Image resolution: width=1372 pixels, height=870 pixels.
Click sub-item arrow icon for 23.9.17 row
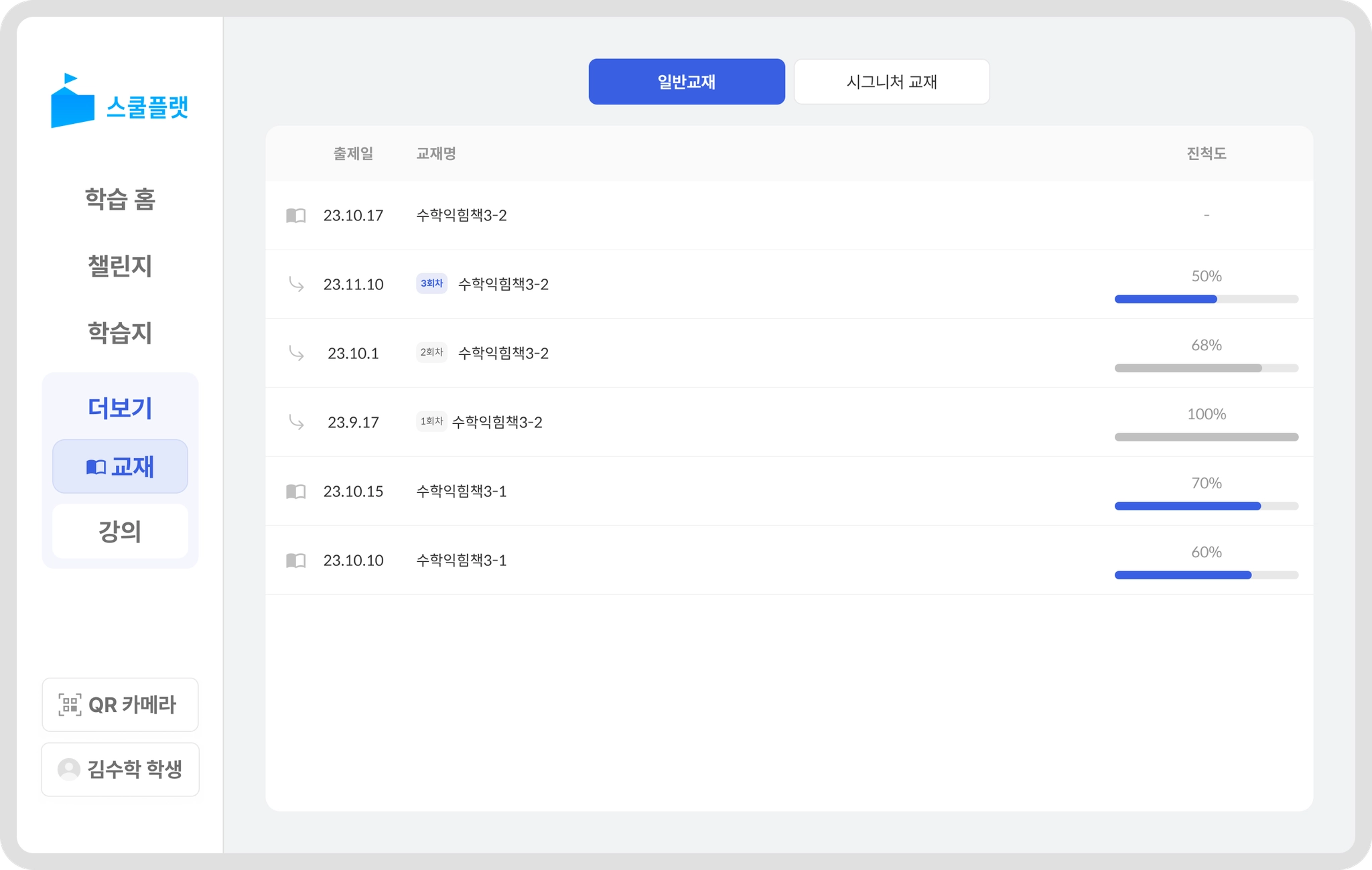[296, 423]
